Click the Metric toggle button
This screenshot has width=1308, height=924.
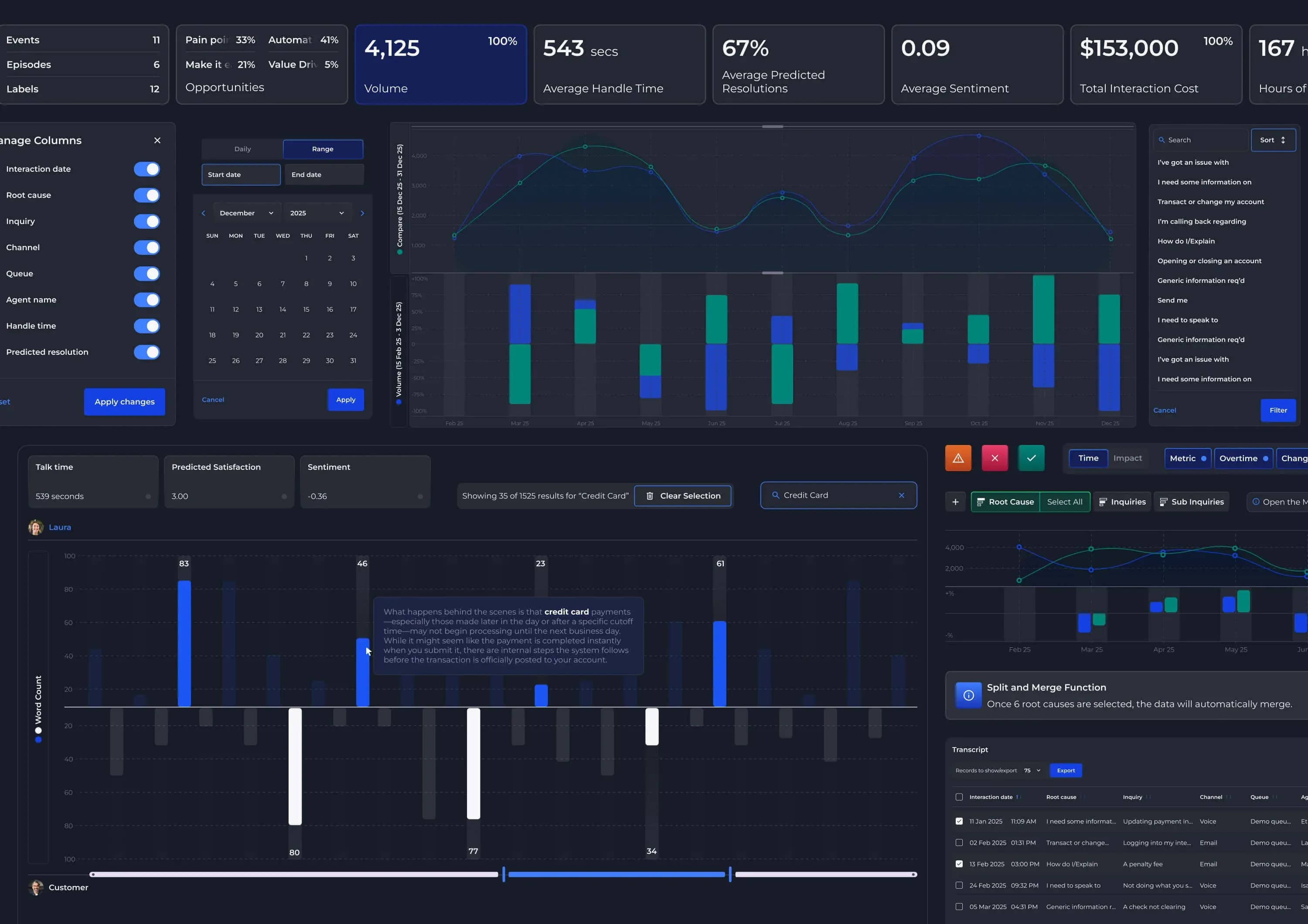coord(1188,459)
